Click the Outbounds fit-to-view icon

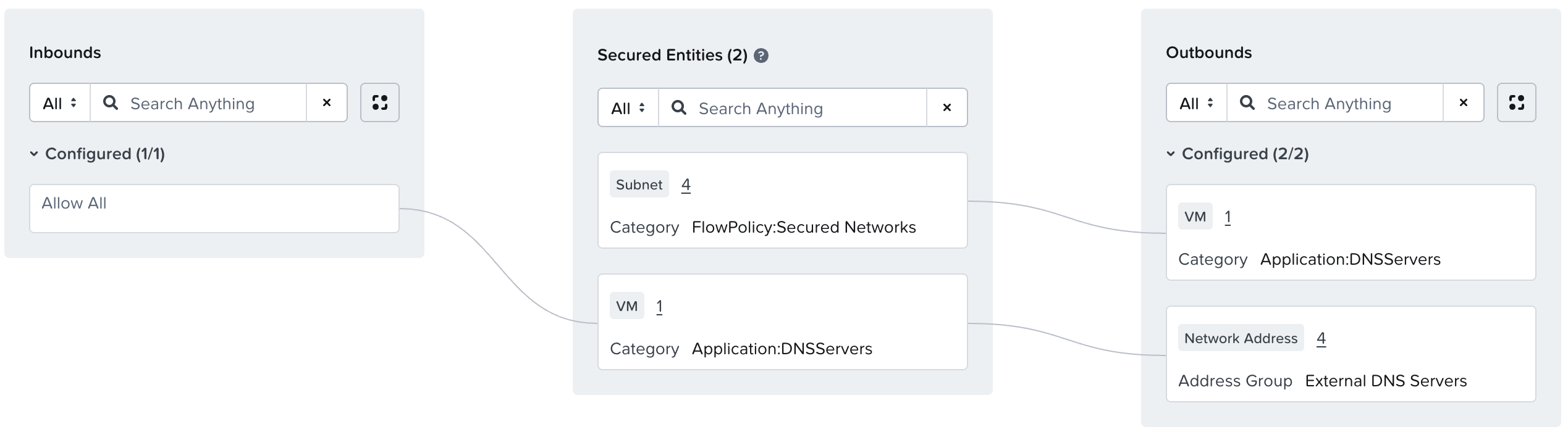coord(1516,102)
